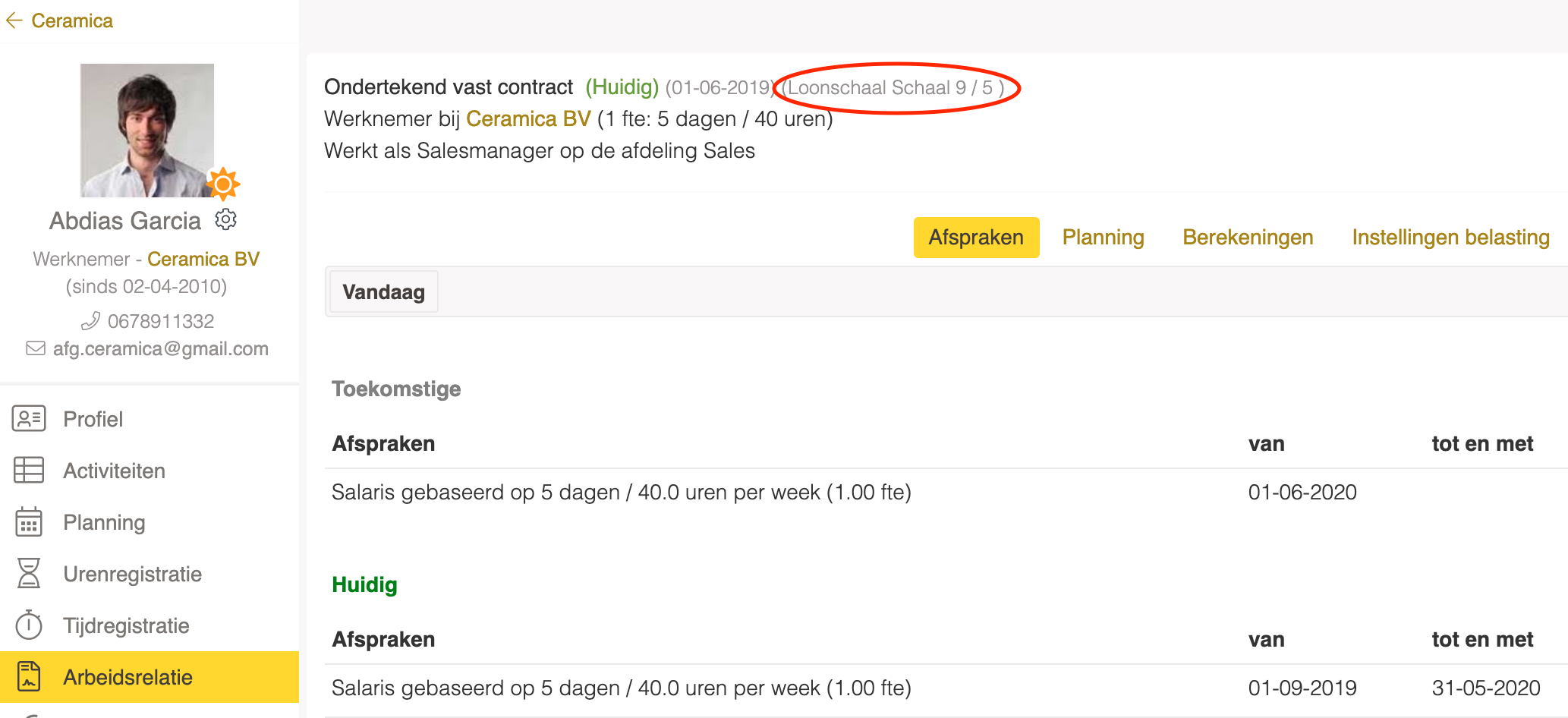The image size is (1568, 718).
Task: Open the Planning tab in contract section
Action: tap(1102, 238)
